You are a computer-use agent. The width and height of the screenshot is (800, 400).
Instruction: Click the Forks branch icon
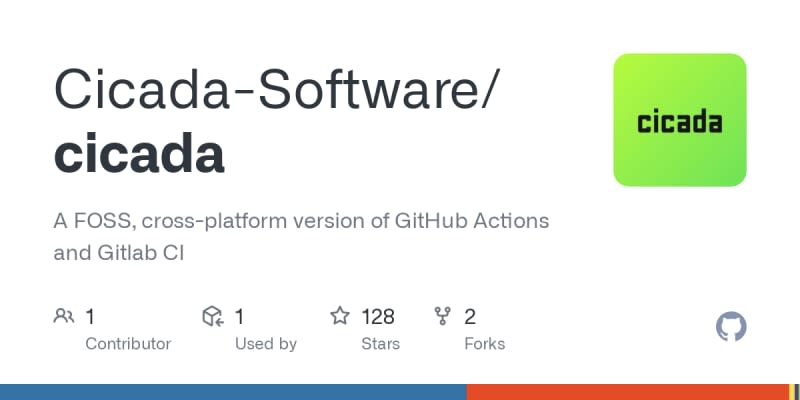(443, 317)
